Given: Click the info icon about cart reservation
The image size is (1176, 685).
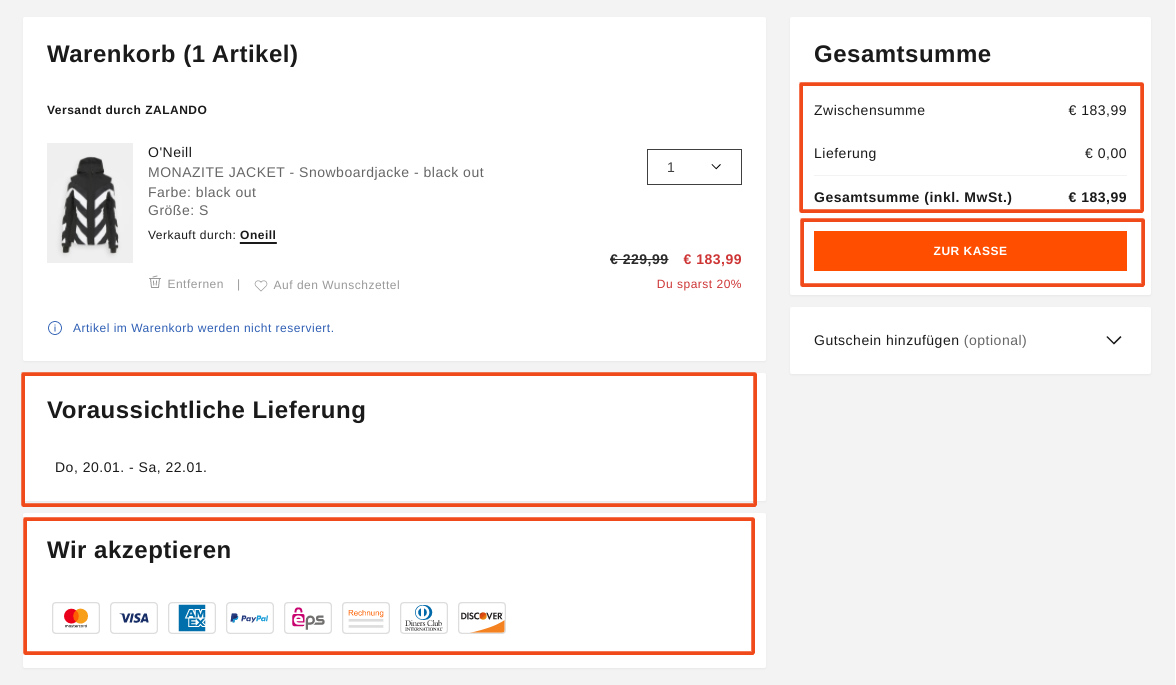Looking at the screenshot, I should click(54, 328).
